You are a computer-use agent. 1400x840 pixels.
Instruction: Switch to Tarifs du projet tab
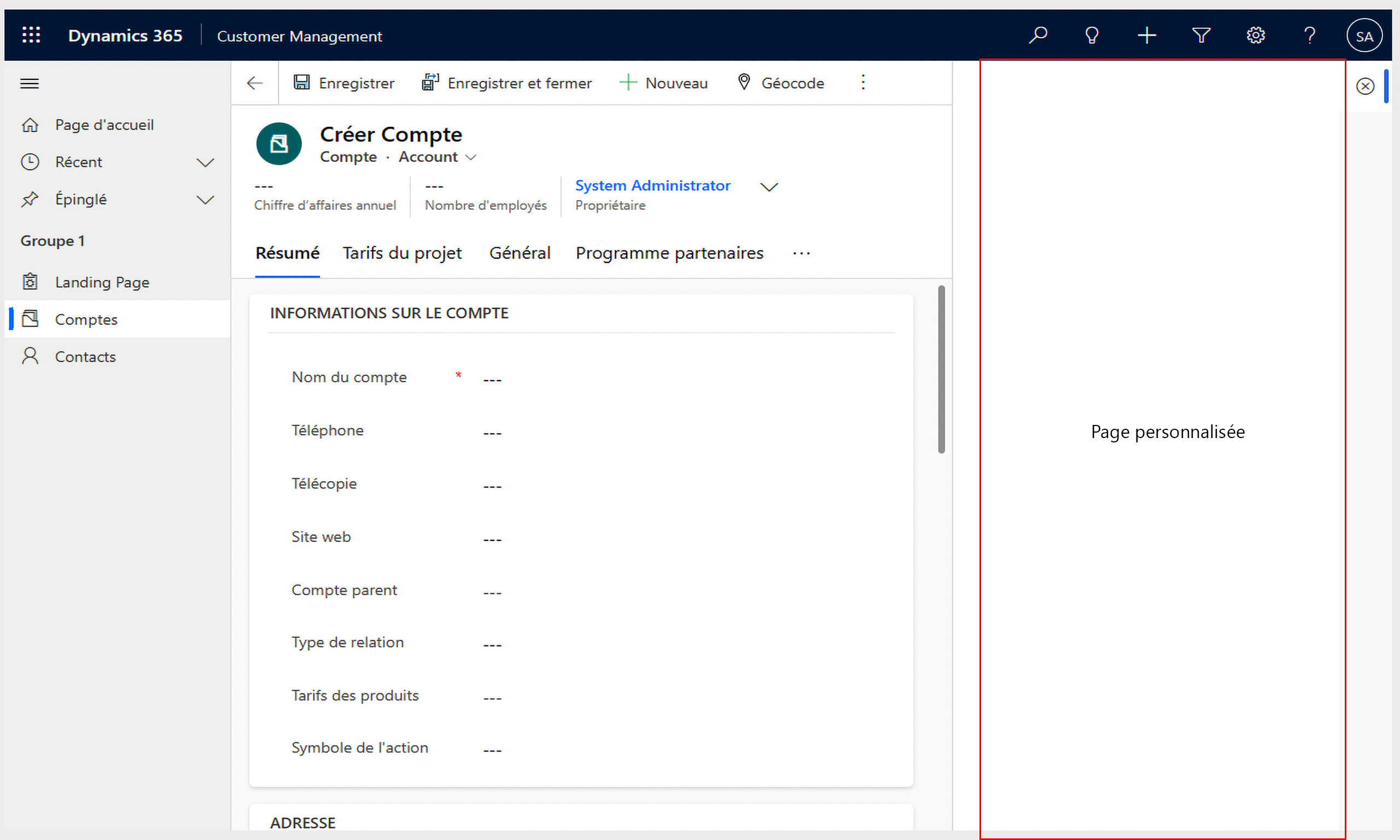(402, 253)
